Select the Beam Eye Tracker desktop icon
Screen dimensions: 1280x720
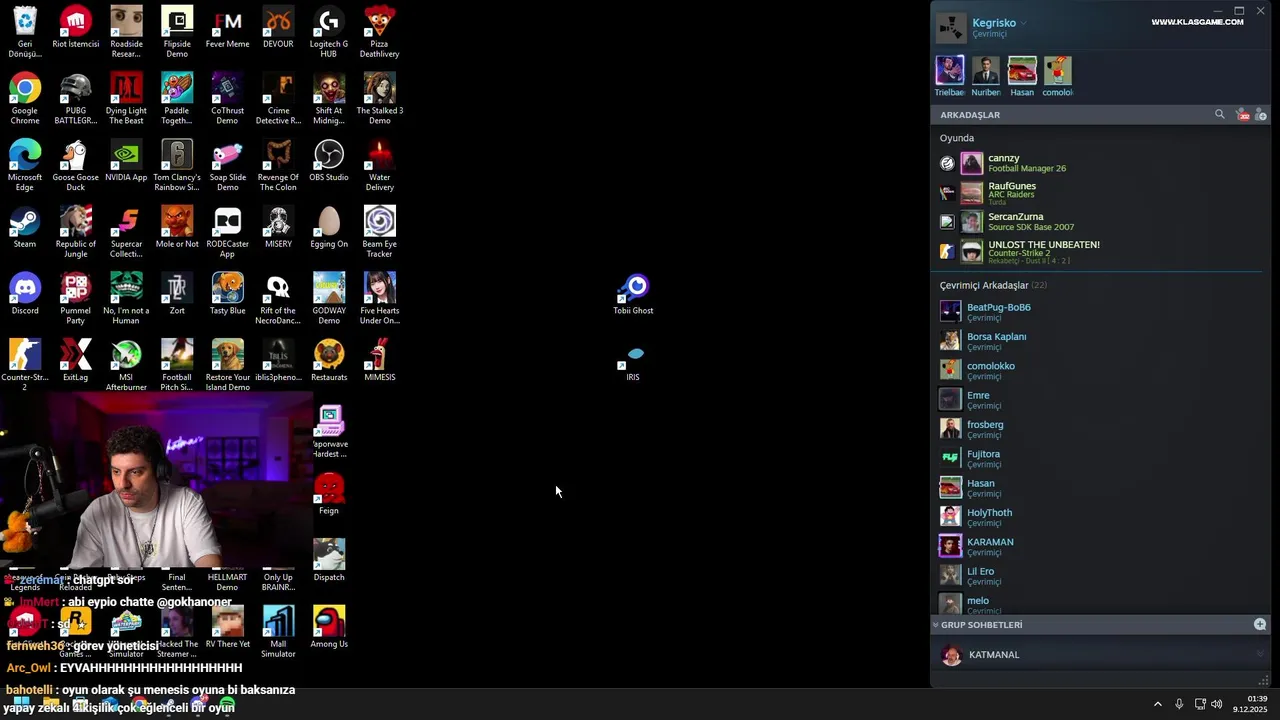coord(380,232)
